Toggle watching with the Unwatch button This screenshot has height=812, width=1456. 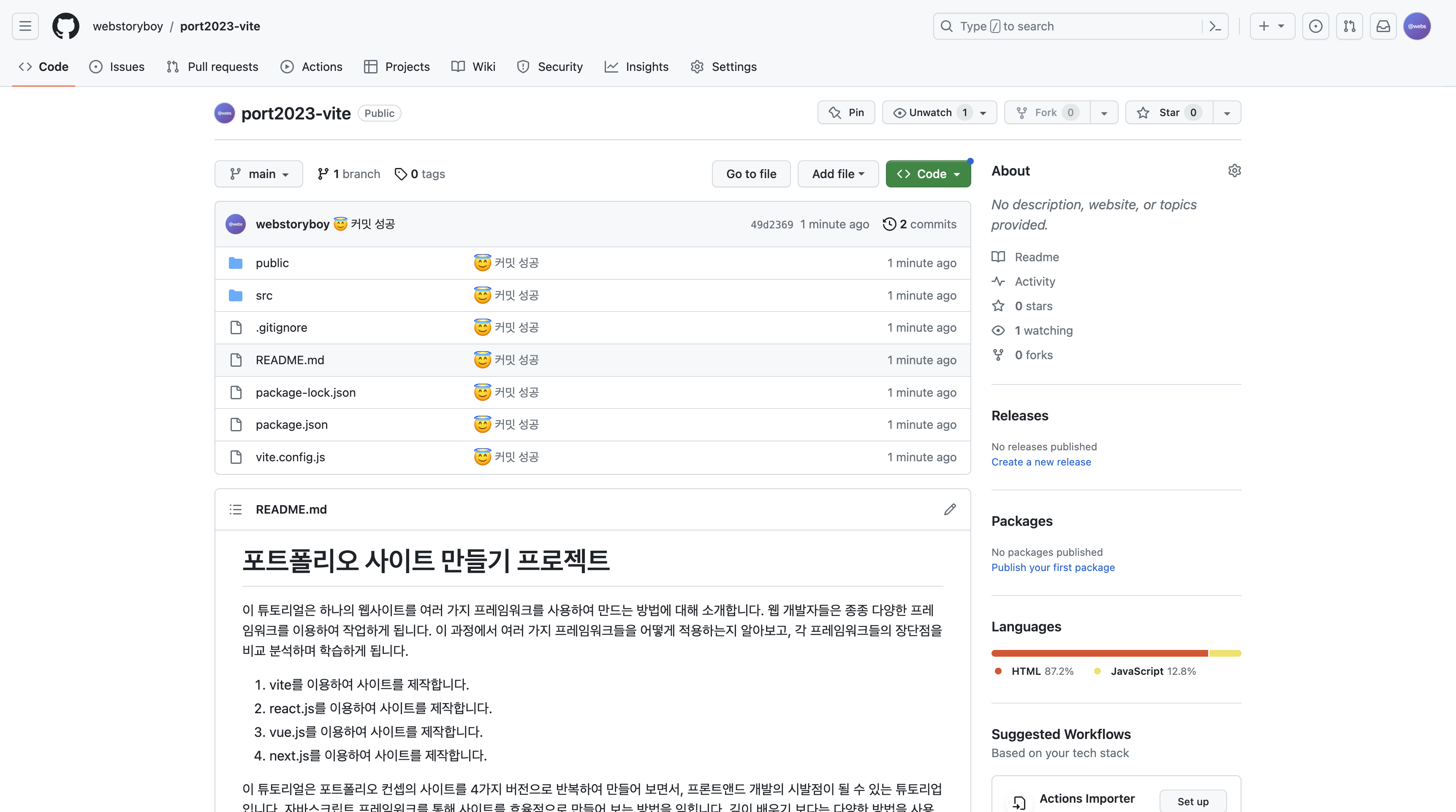[x=939, y=112]
